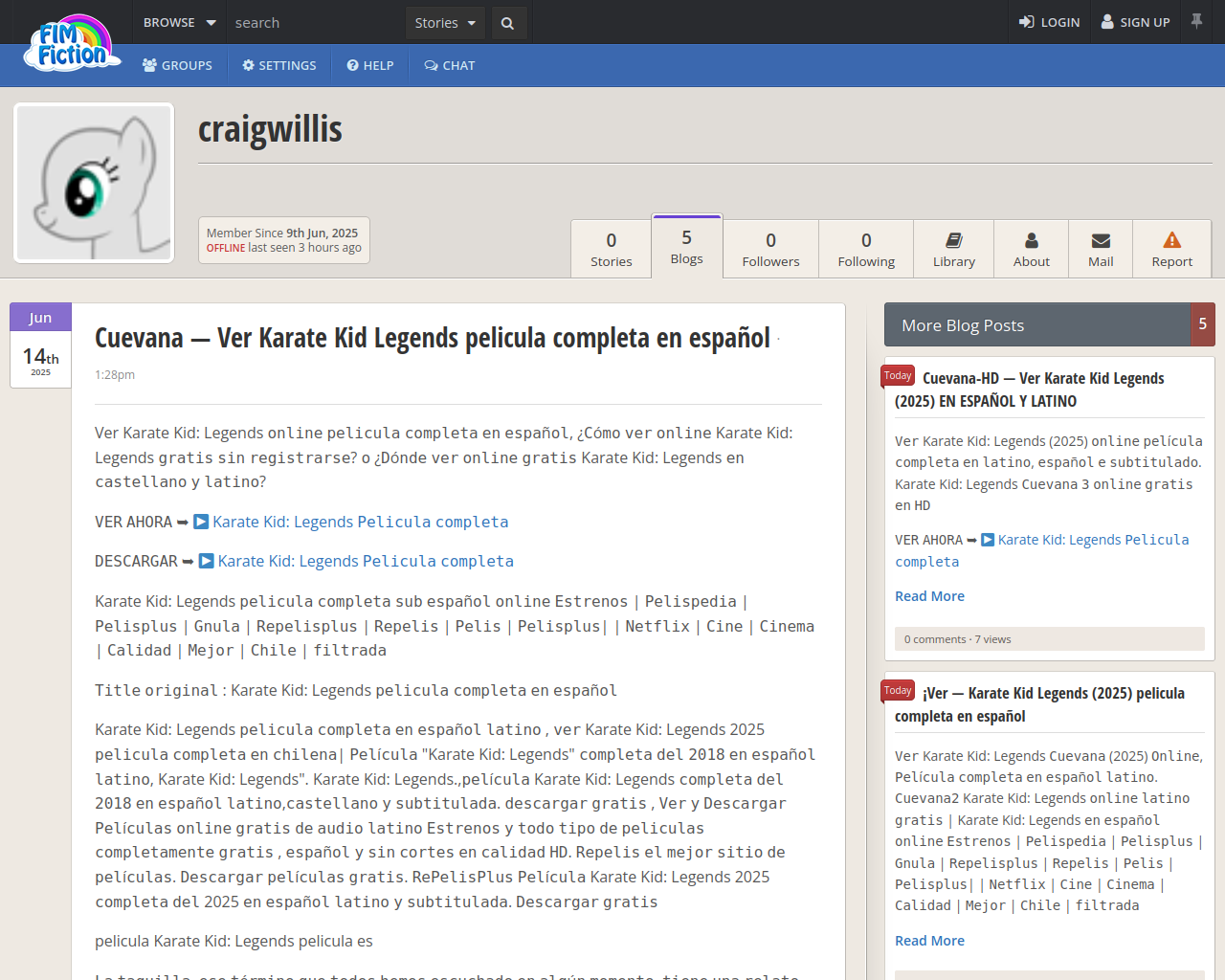1225x980 pixels.
Task: Click Read More under ¡Ver post
Action: 929,941
